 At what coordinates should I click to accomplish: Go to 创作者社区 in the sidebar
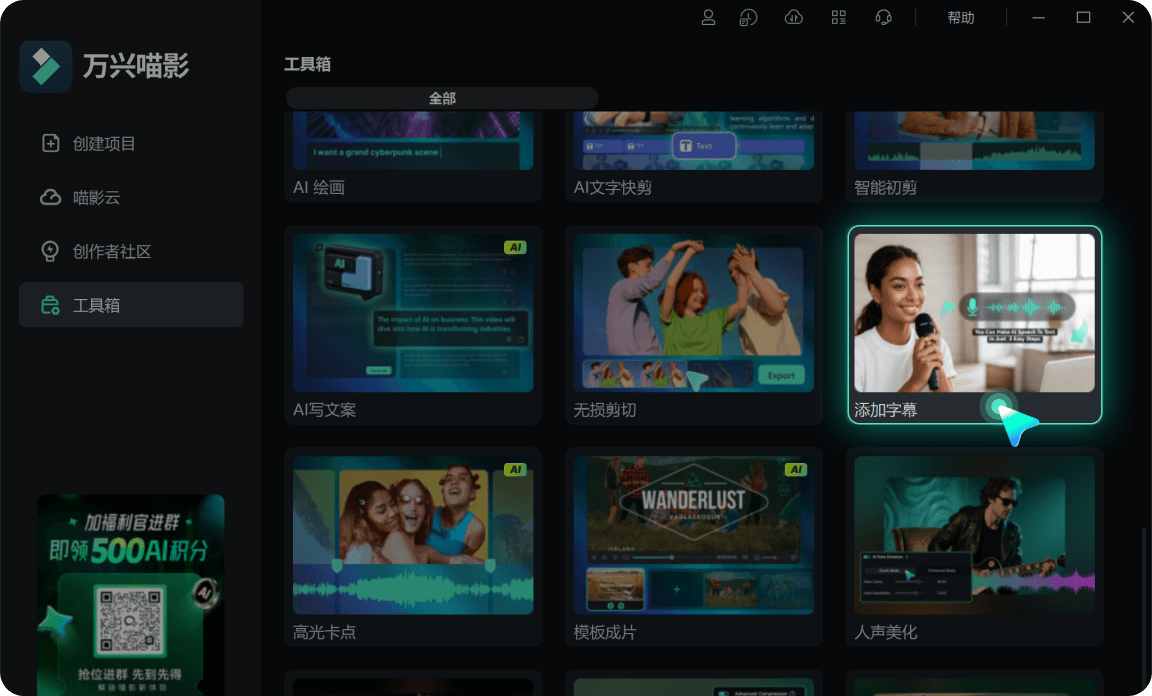(x=131, y=251)
